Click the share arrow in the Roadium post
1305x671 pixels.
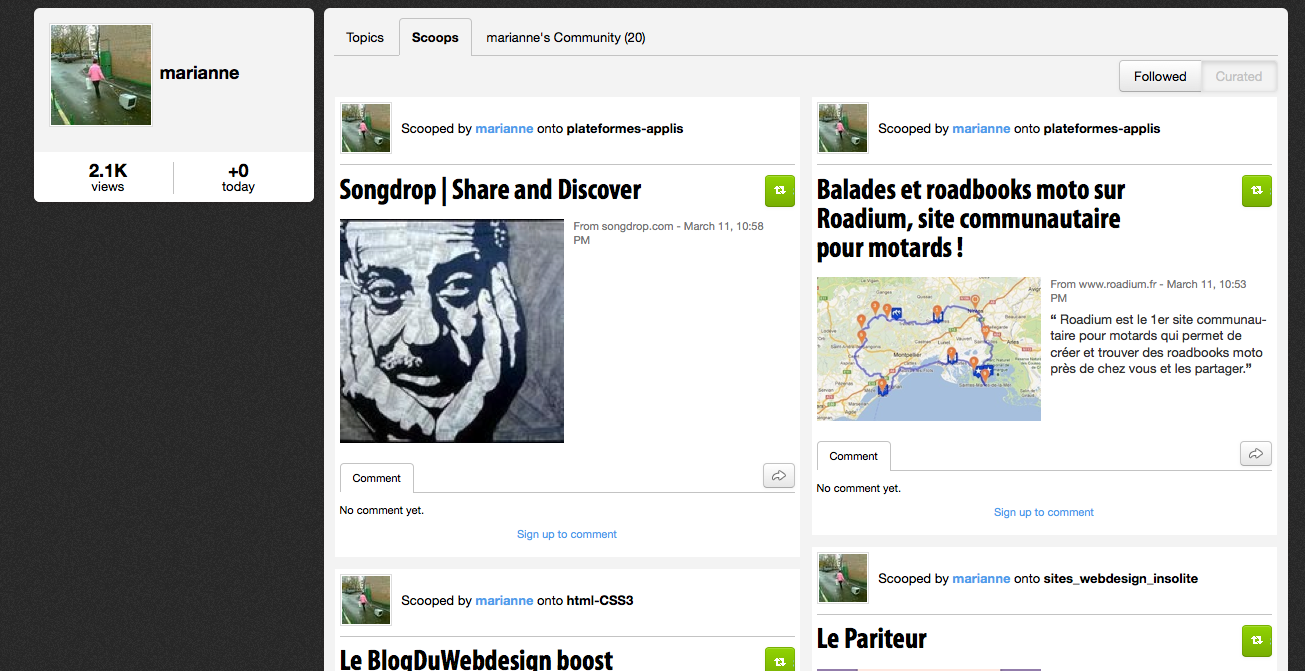tap(1256, 454)
